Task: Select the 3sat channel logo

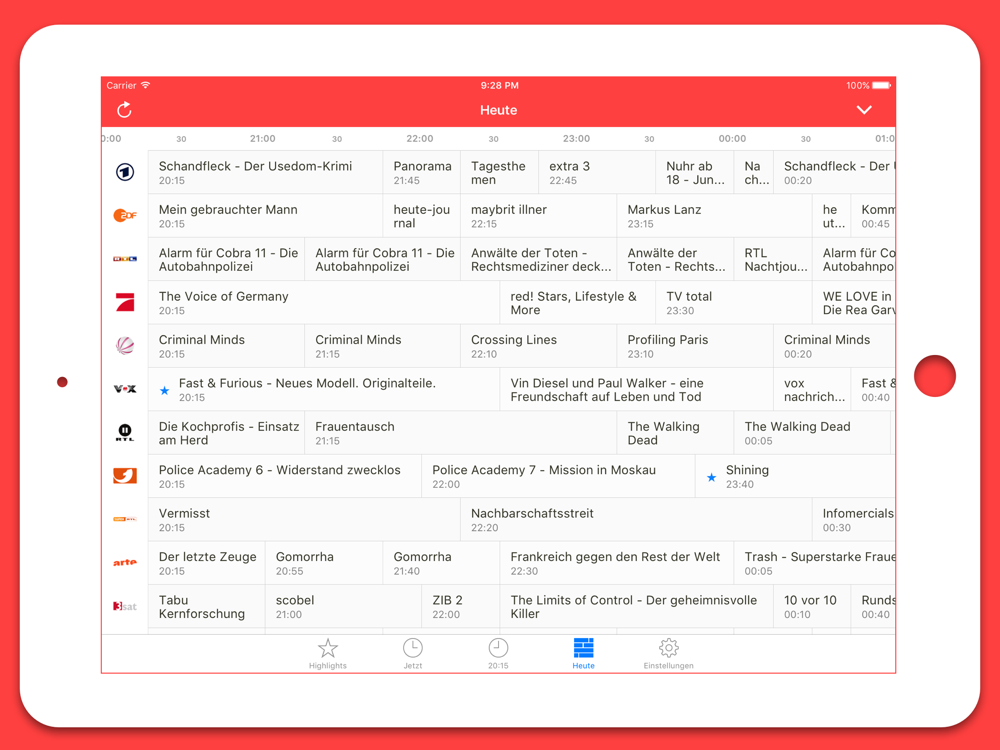Action: pos(125,606)
